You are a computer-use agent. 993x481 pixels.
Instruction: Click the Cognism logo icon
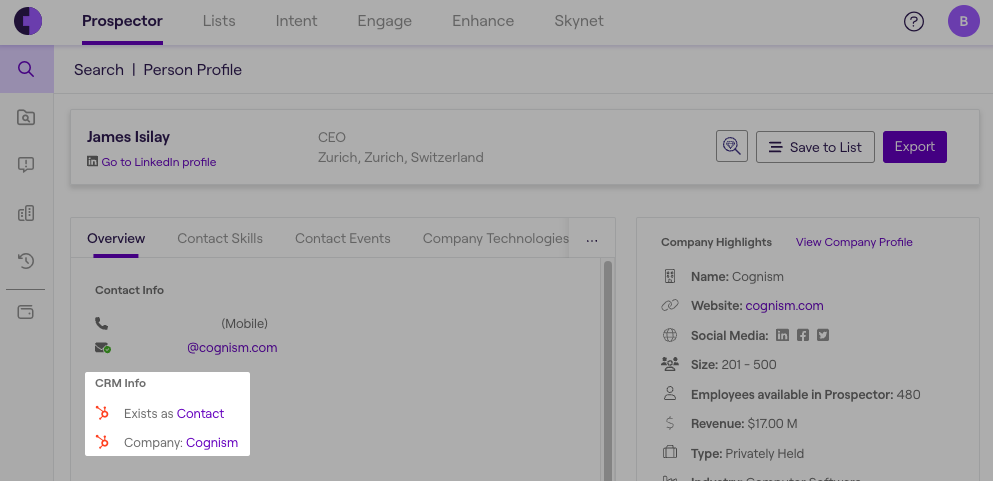coord(28,22)
